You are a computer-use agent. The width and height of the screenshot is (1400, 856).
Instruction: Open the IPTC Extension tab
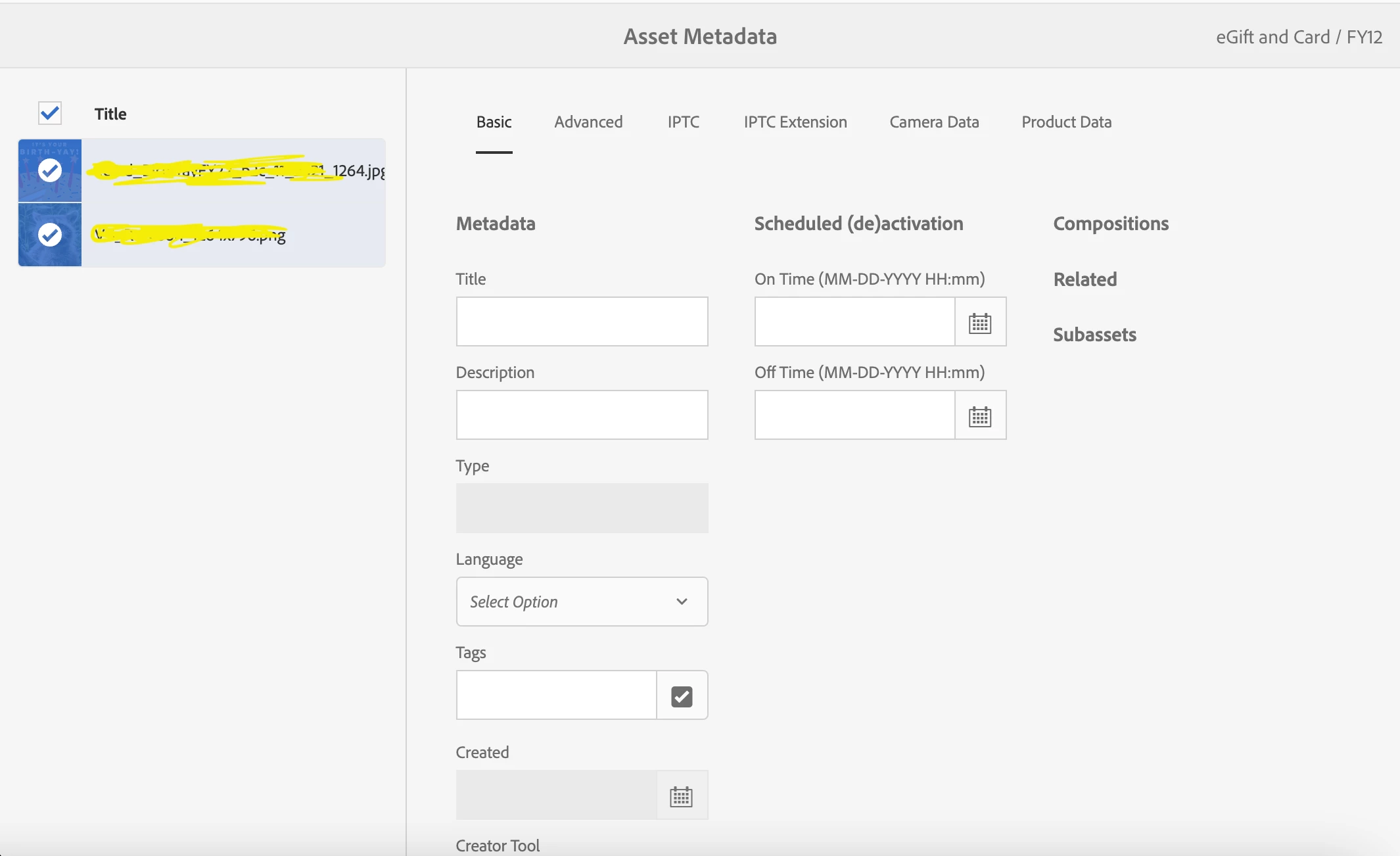pyautogui.click(x=795, y=122)
